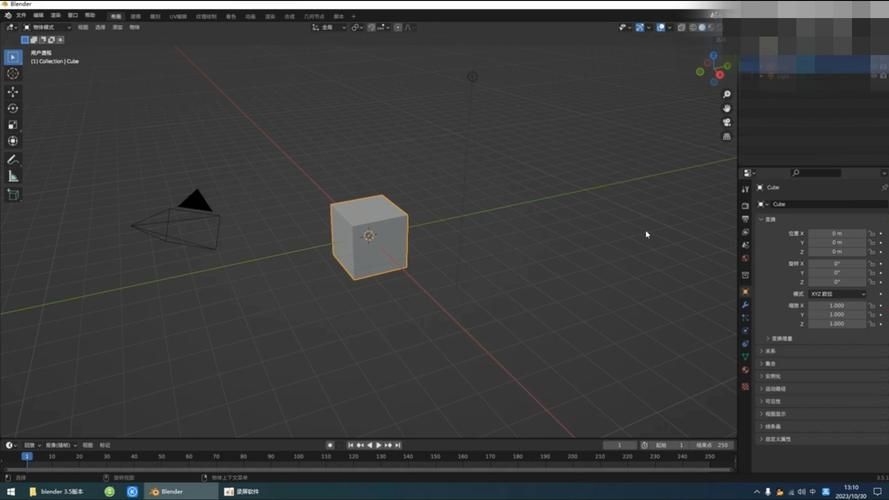The image size is (889, 500).
Task: Click the camera view icon in viewport
Action: [727, 122]
